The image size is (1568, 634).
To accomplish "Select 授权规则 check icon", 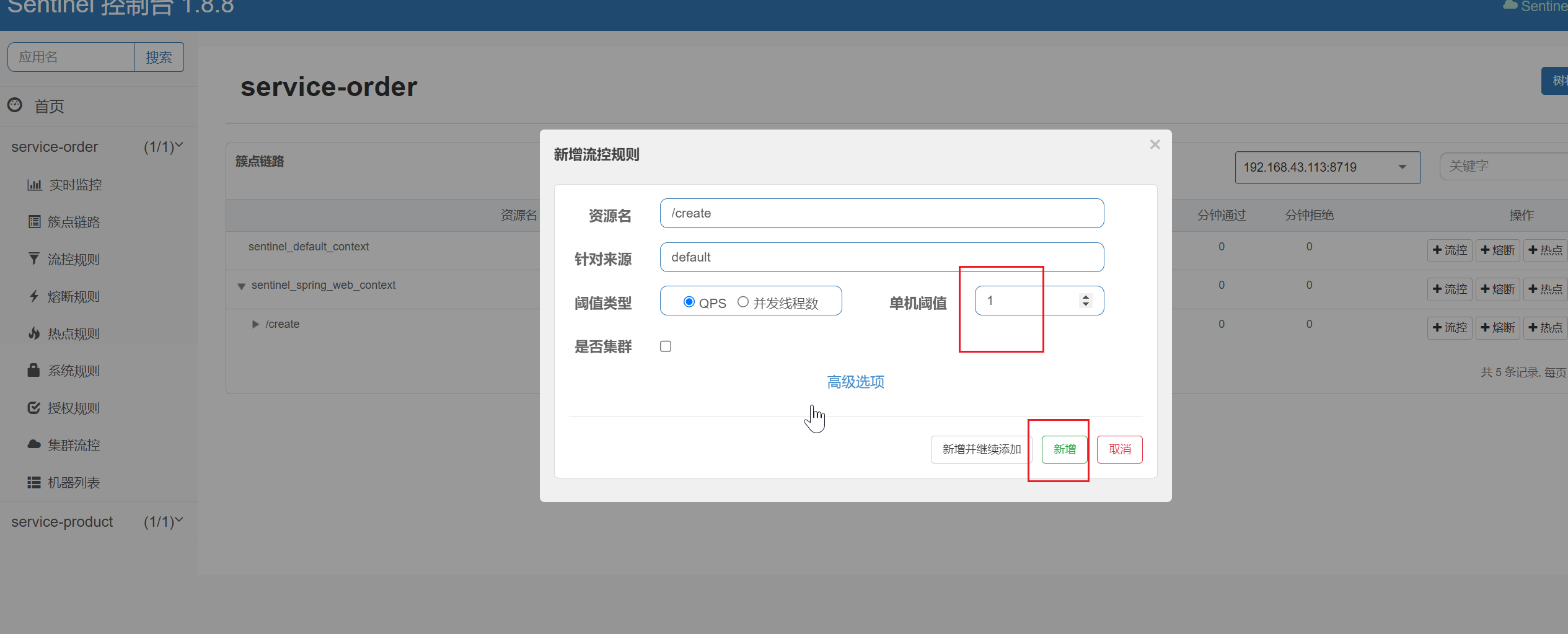I will (x=34, y=408).
